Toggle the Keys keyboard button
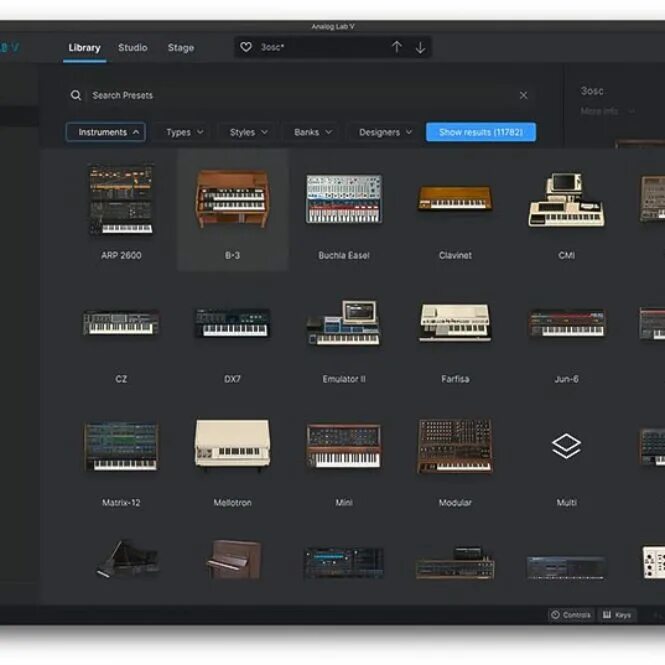The height and width of the screenshot is (665, 665). click(x=617, y=615)
